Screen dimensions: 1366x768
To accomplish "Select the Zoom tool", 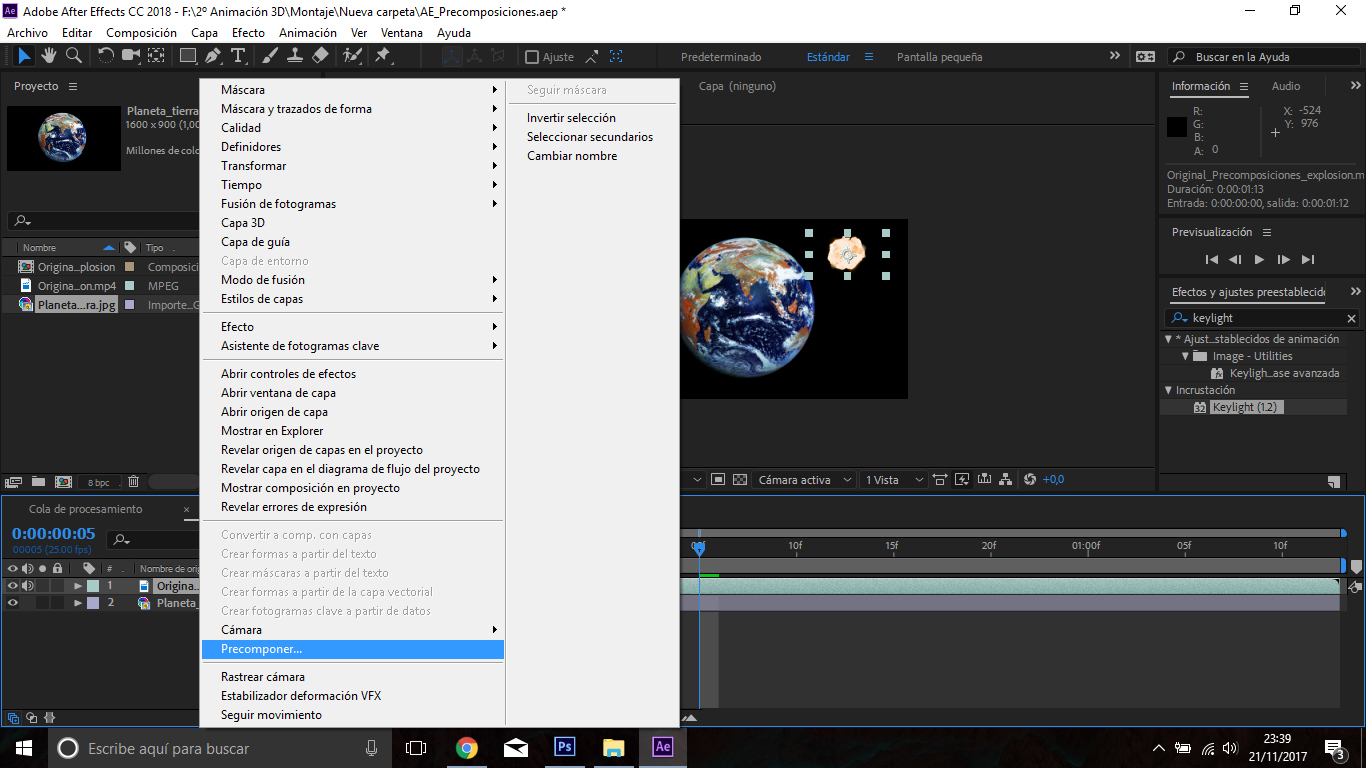I will point(73,57).
